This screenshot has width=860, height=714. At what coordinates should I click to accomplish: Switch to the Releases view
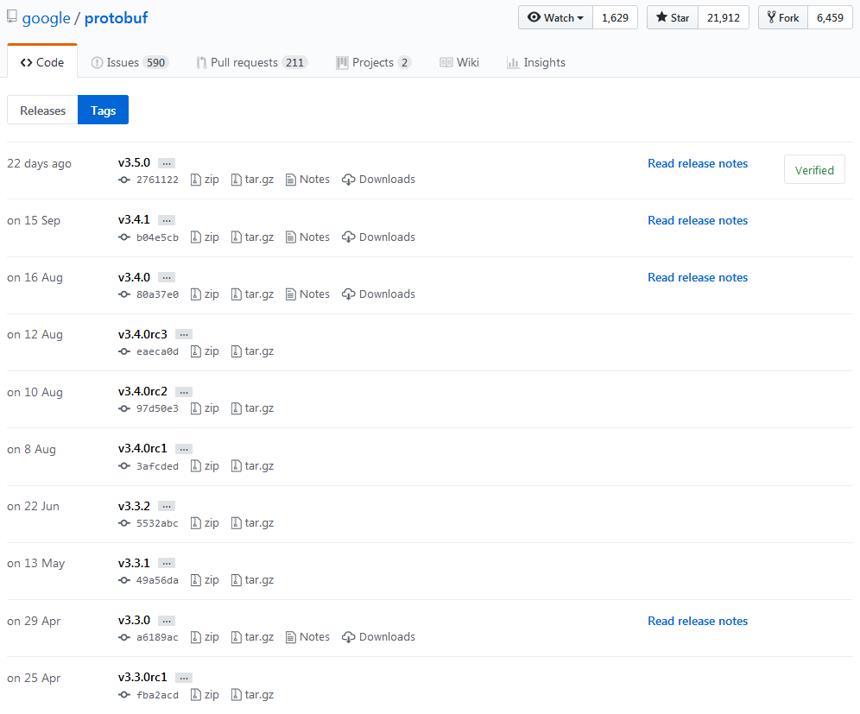click(x=43, y=110)
